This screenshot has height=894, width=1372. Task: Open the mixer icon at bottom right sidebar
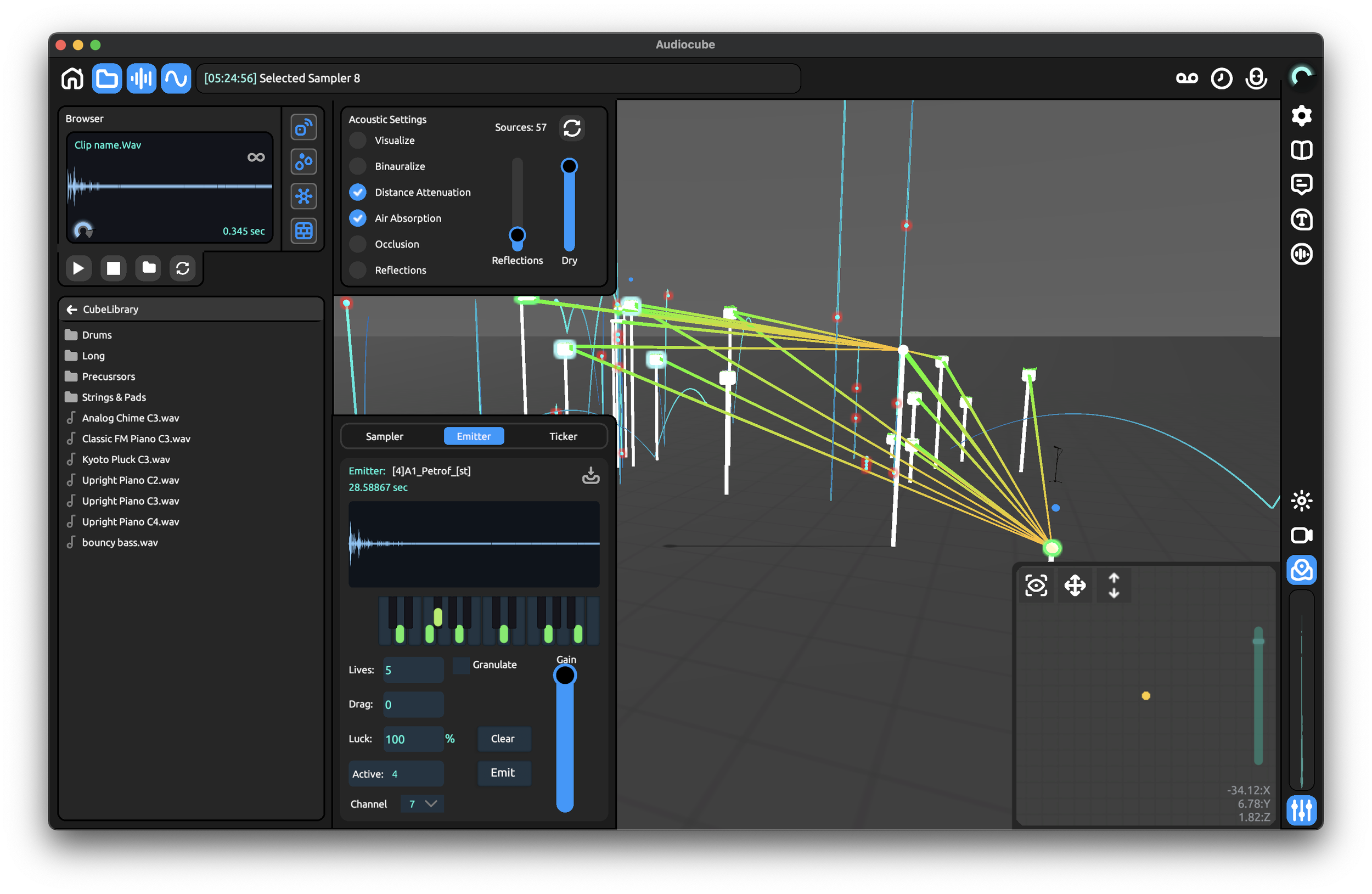pyautogui.click(x=1302, y=810)
